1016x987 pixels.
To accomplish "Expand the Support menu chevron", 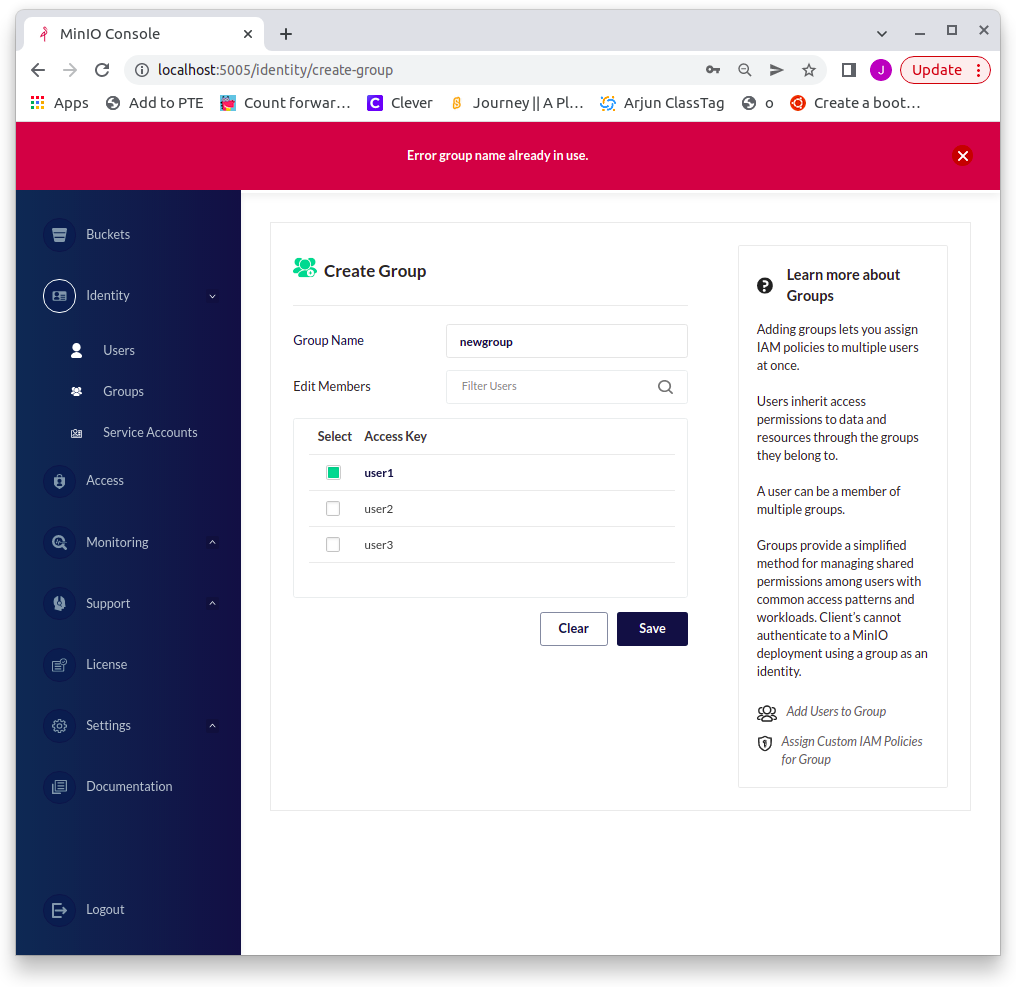I will (212, 603).
